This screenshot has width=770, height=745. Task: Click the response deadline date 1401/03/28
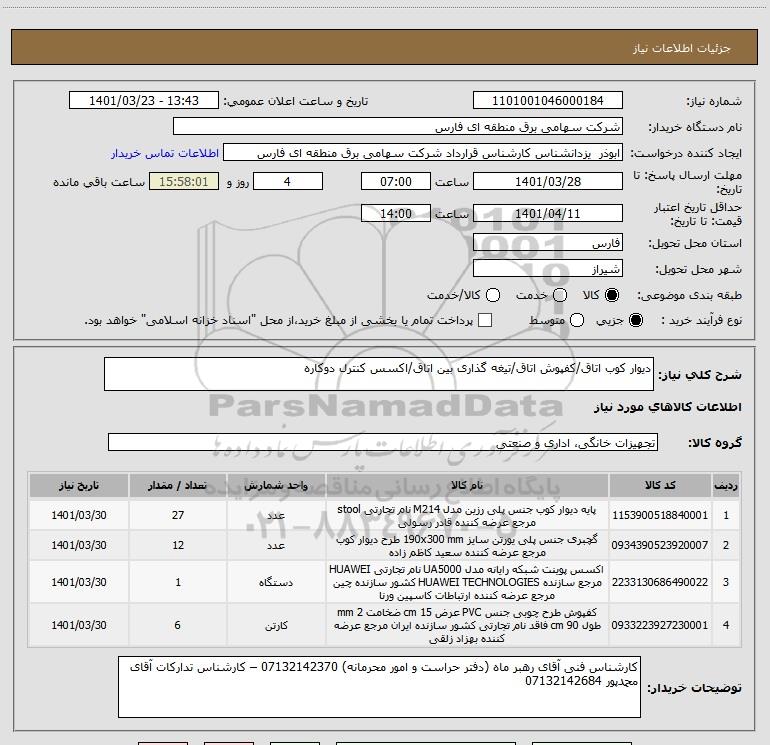(548, 182)
